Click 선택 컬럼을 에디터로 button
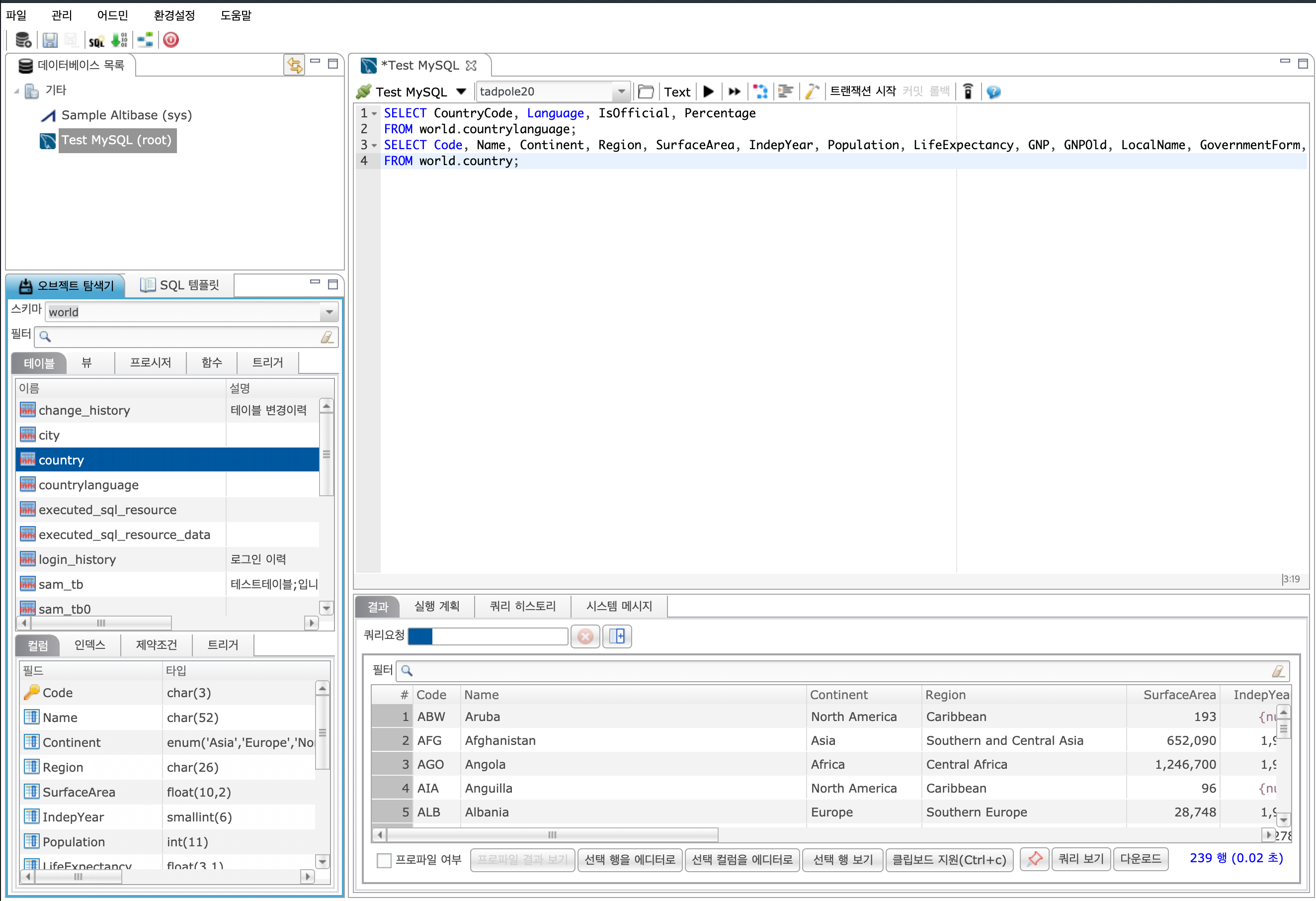The width and height of the screenshot is (1316, 901). click(x=742, y=860)
